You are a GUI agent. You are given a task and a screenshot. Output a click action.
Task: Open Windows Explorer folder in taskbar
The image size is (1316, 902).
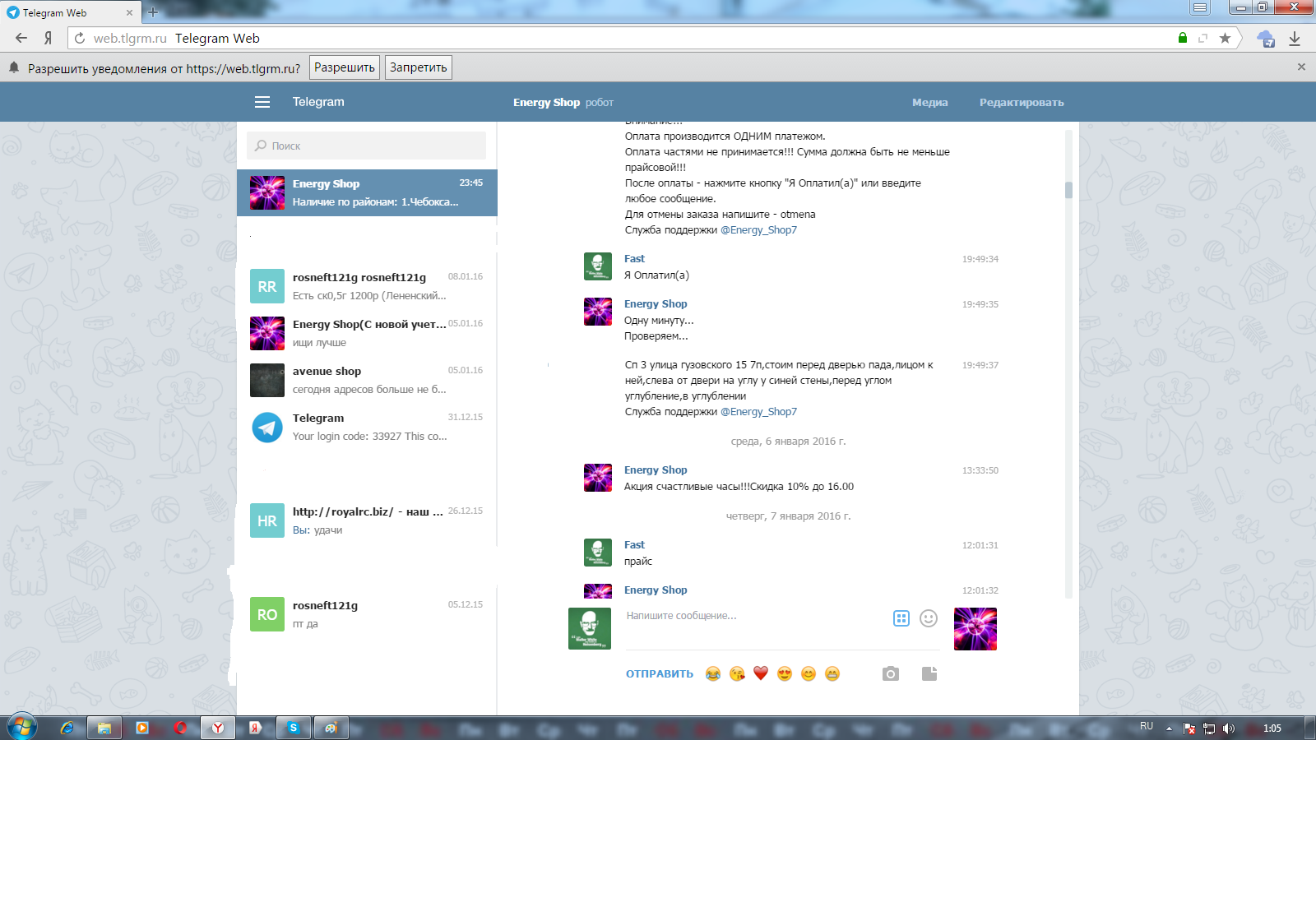104,728
